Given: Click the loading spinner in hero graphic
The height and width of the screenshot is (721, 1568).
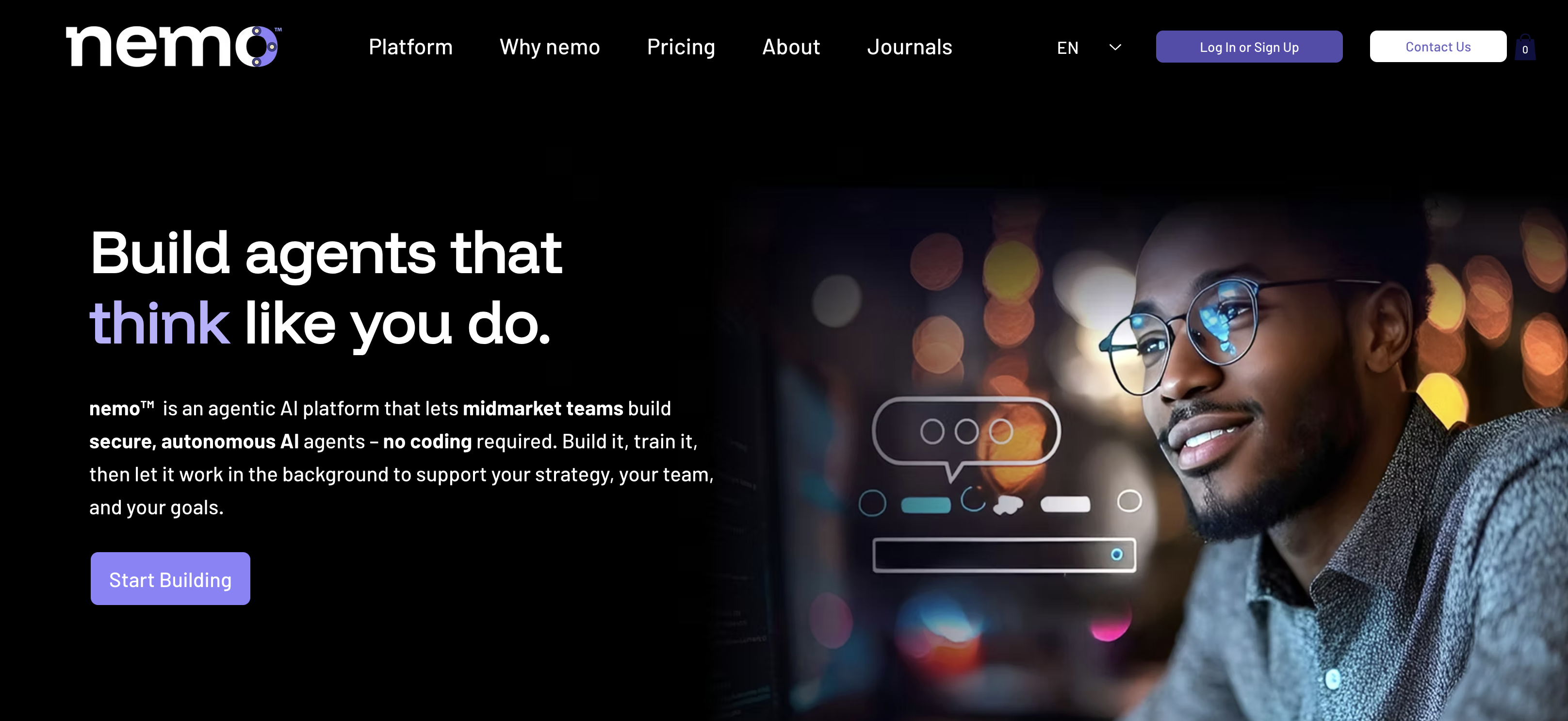Looking at the screenshot, I should click(973, 499).
